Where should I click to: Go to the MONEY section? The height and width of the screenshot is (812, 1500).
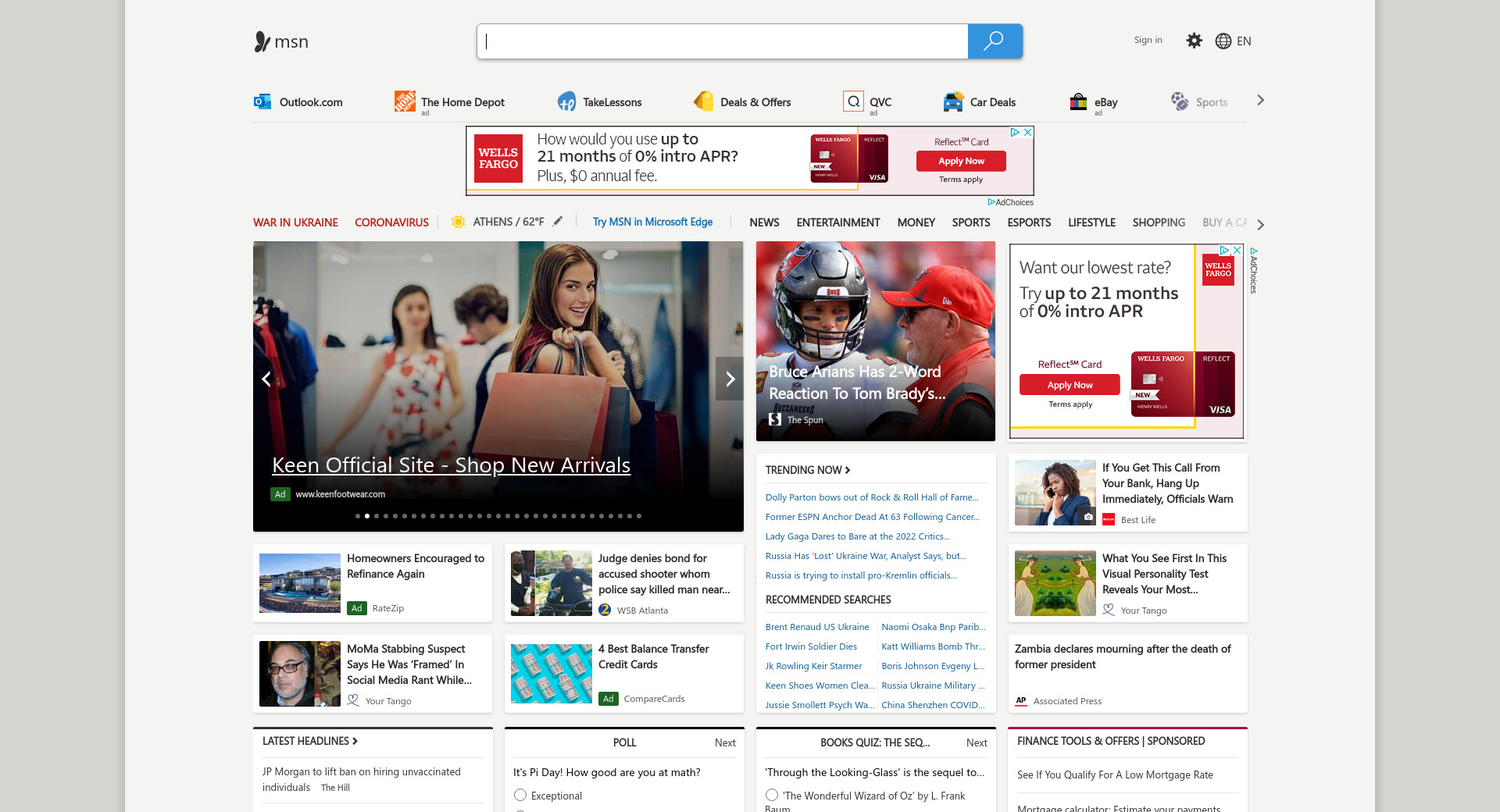point(916,223)
